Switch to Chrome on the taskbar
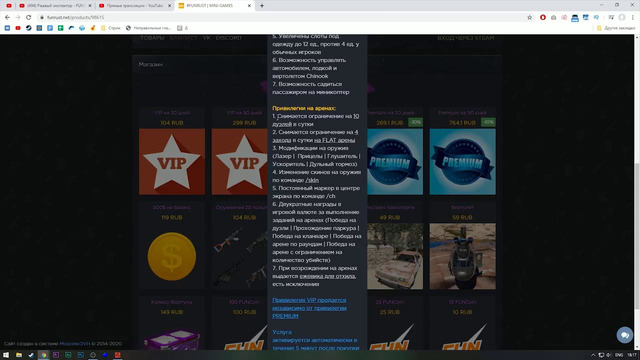 tap(43, 355)
